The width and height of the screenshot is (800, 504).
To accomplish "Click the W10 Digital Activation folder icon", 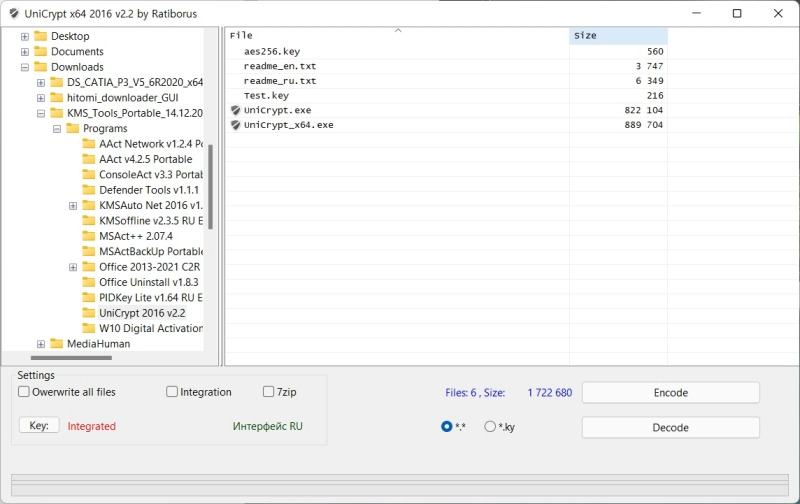I will point(89,328).
